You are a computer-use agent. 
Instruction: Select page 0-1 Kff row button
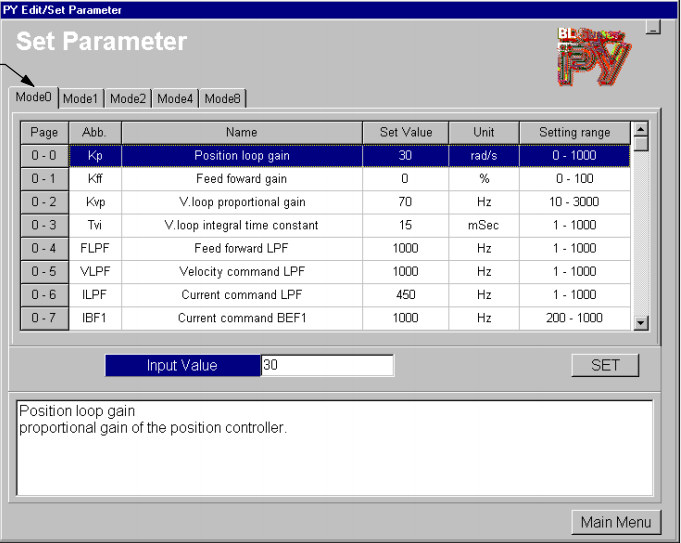[44, 179]
